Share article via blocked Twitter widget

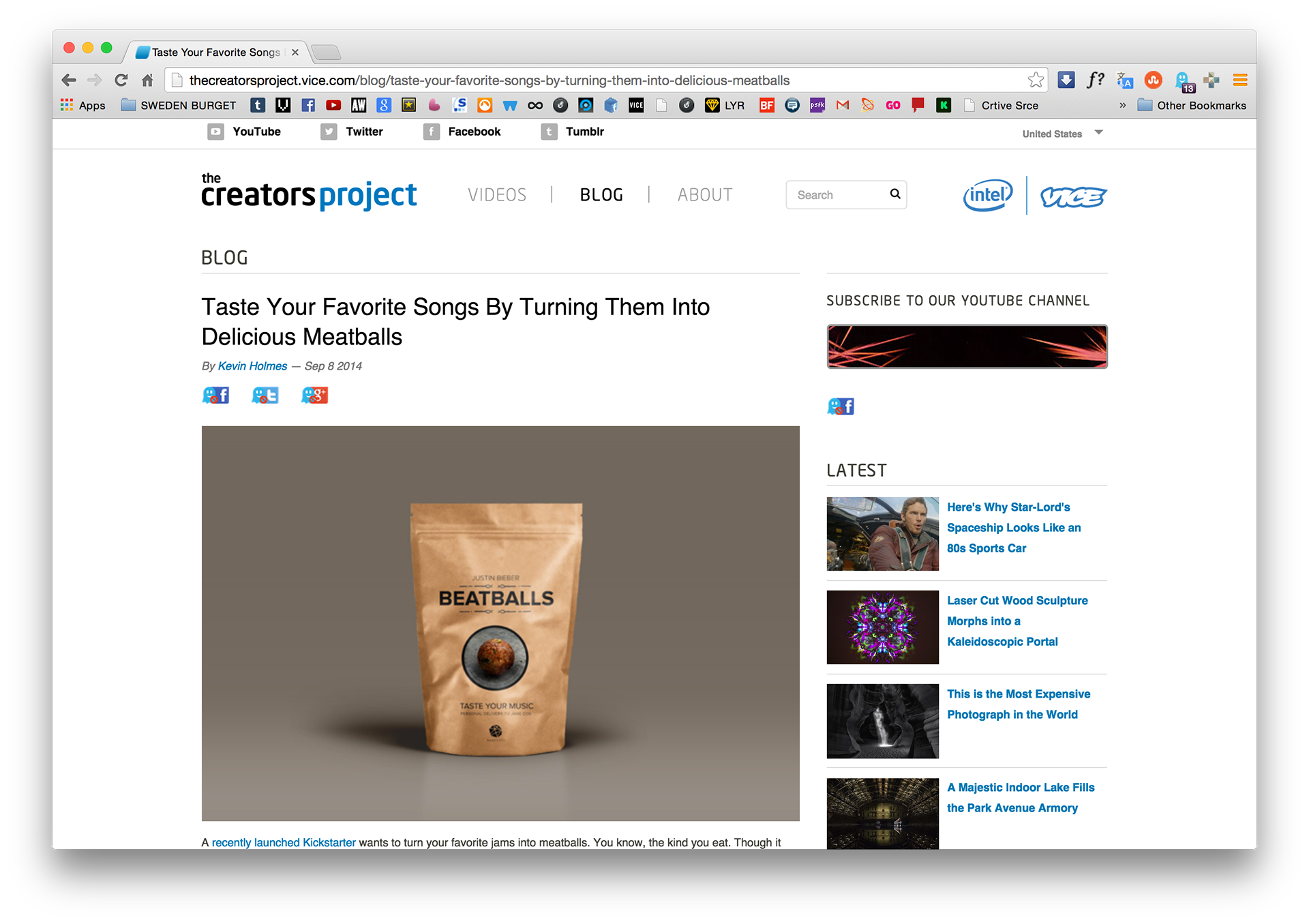(265, 395)
